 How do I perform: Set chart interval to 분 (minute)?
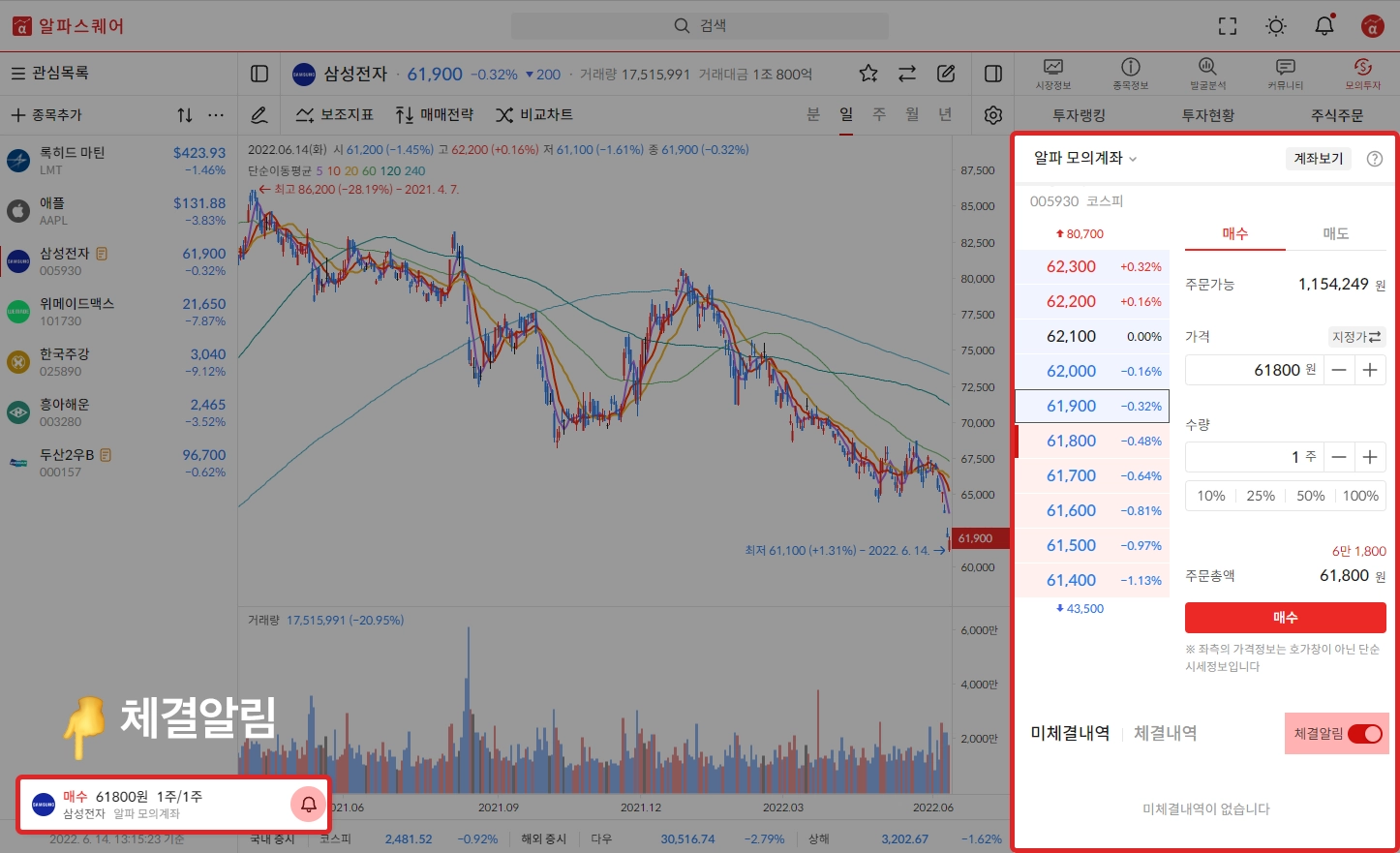click(x=813, y=115)
